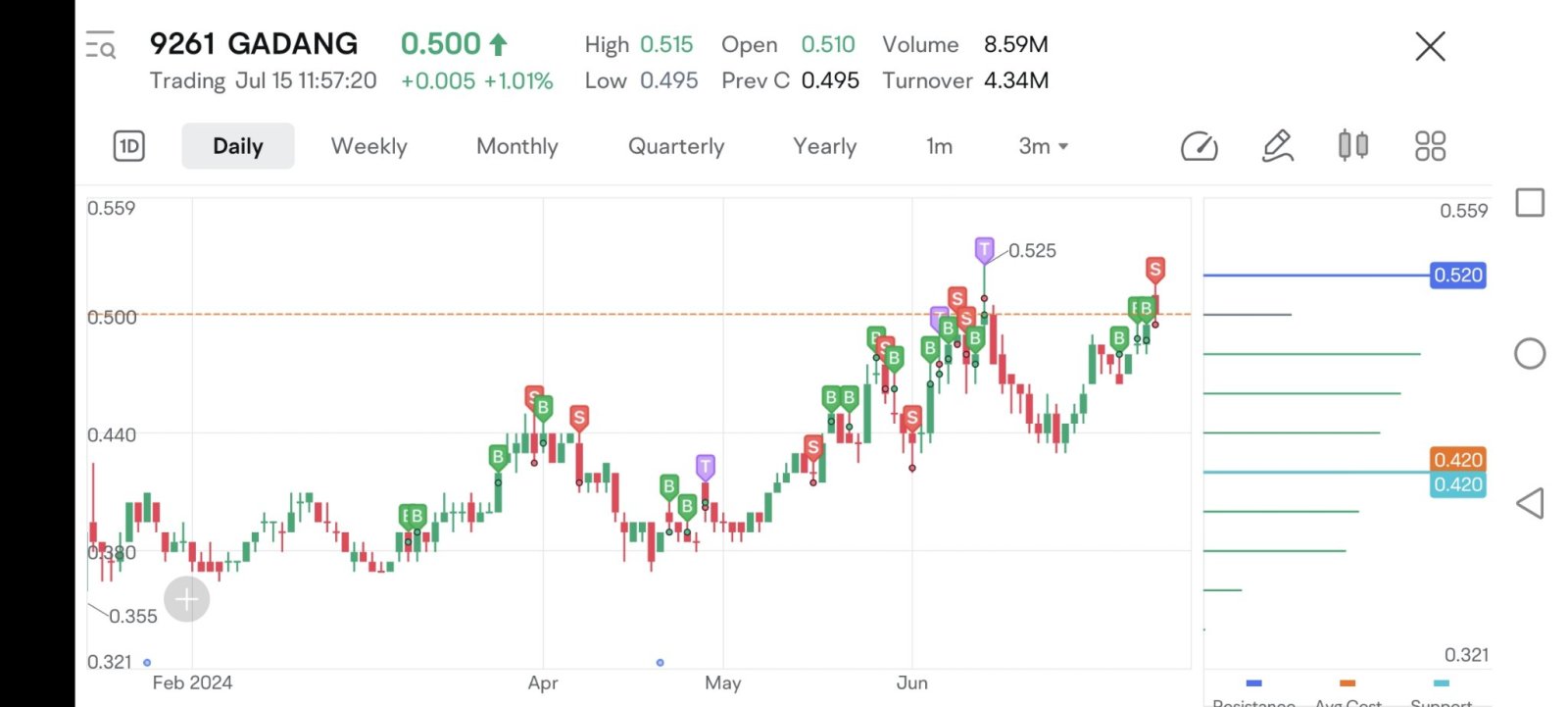Image resolution: width=1568 pixels, height=707 pixels.
Task: Click the 9261 GADANG stock name
Action: pos(254,44)
